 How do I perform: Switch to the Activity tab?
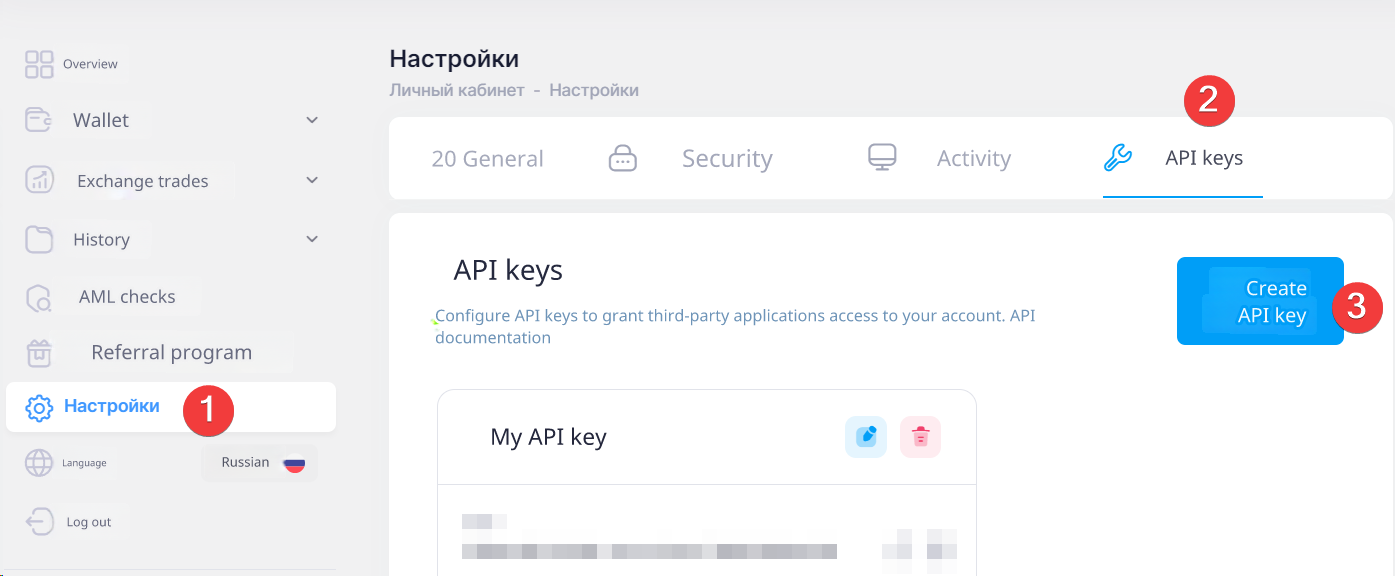pos(973,159)
